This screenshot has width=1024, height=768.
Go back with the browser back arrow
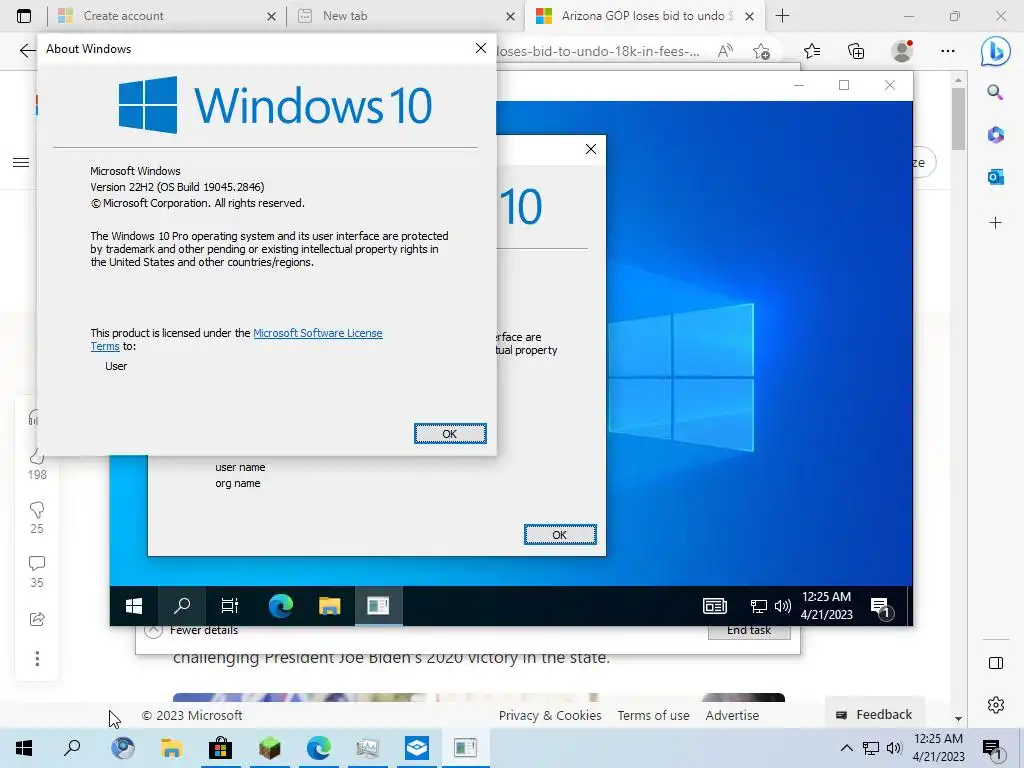click(27, 50)
